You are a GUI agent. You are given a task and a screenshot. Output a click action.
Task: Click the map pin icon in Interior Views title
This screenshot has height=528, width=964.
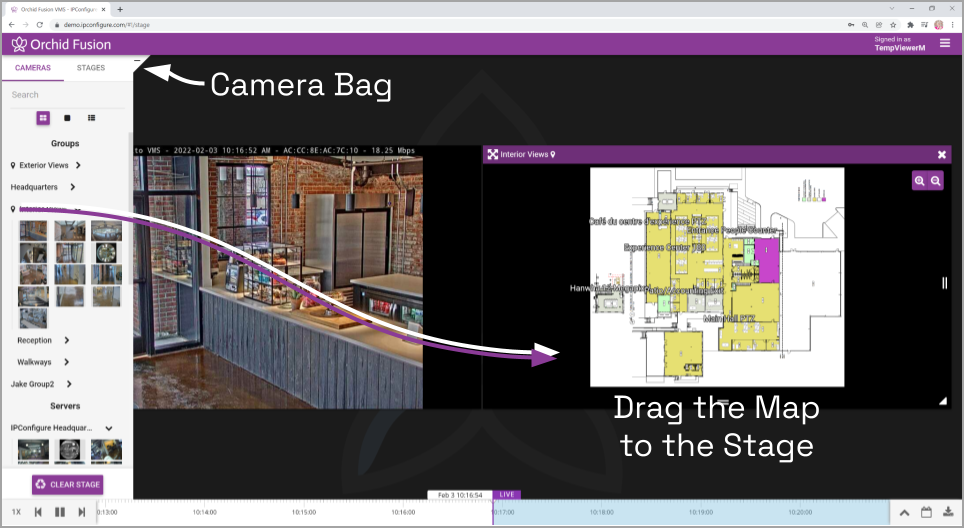(x=553, y=155)
